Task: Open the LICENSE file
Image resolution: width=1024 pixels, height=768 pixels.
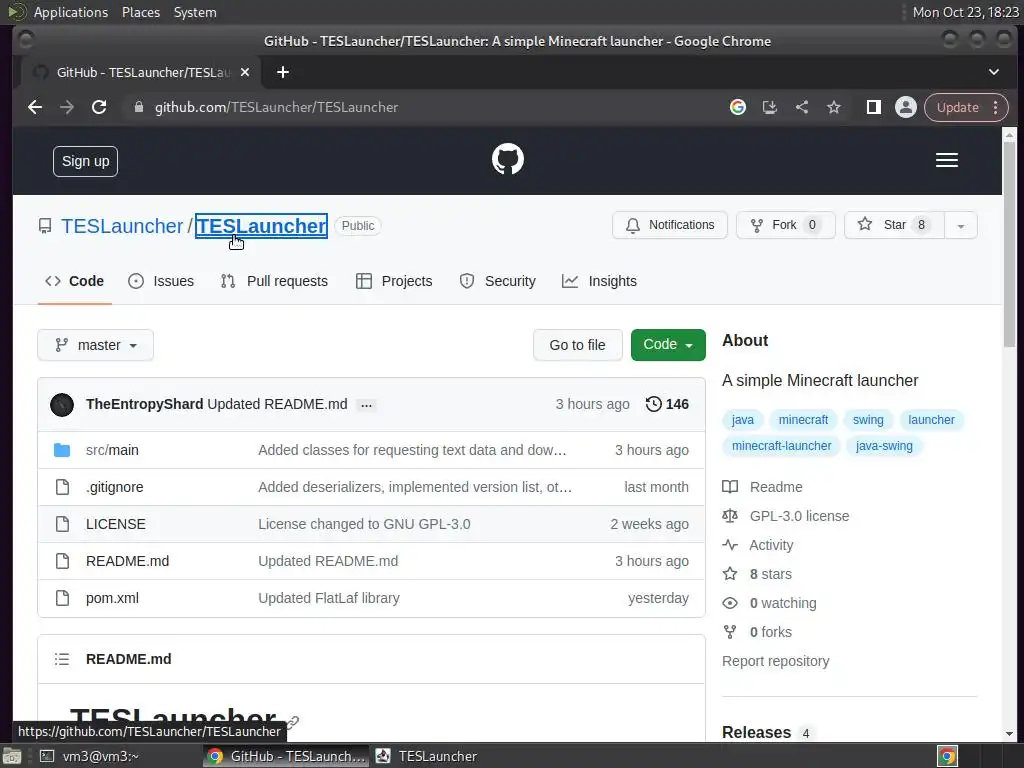Action: (116, 524)
